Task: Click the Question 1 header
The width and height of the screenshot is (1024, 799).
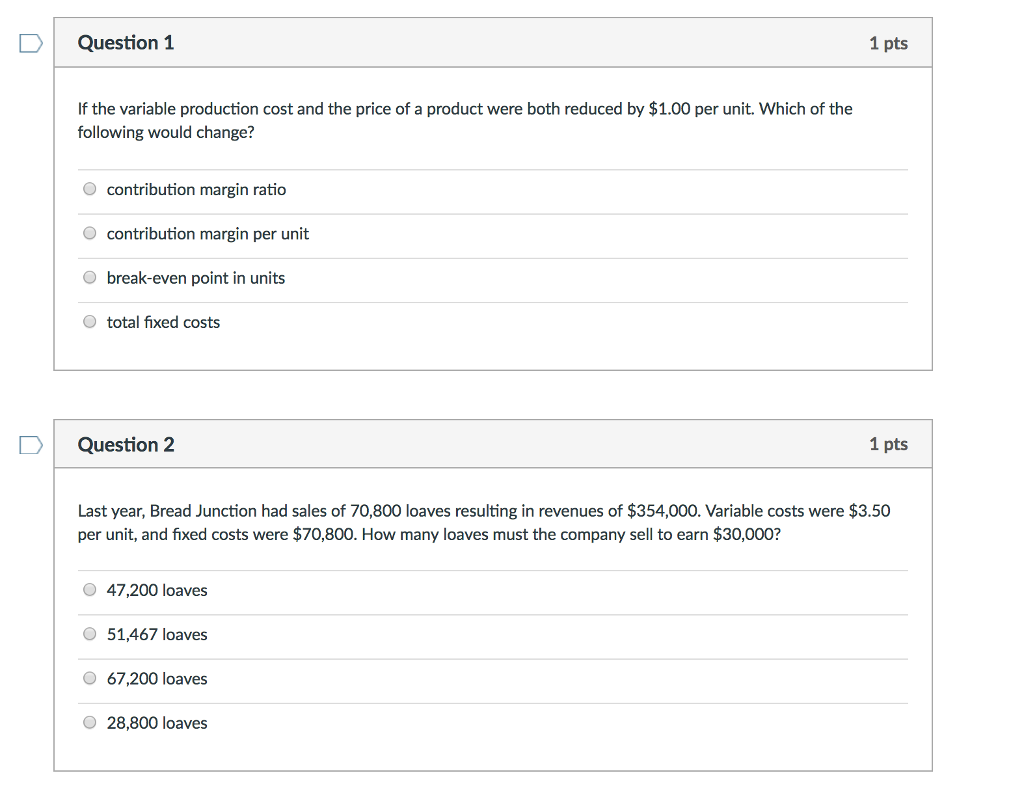Action: (x=125, y=43)
